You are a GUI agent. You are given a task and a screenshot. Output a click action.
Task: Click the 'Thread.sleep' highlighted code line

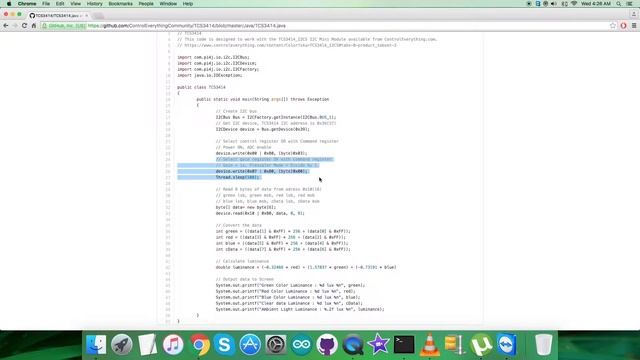[238, 177]
